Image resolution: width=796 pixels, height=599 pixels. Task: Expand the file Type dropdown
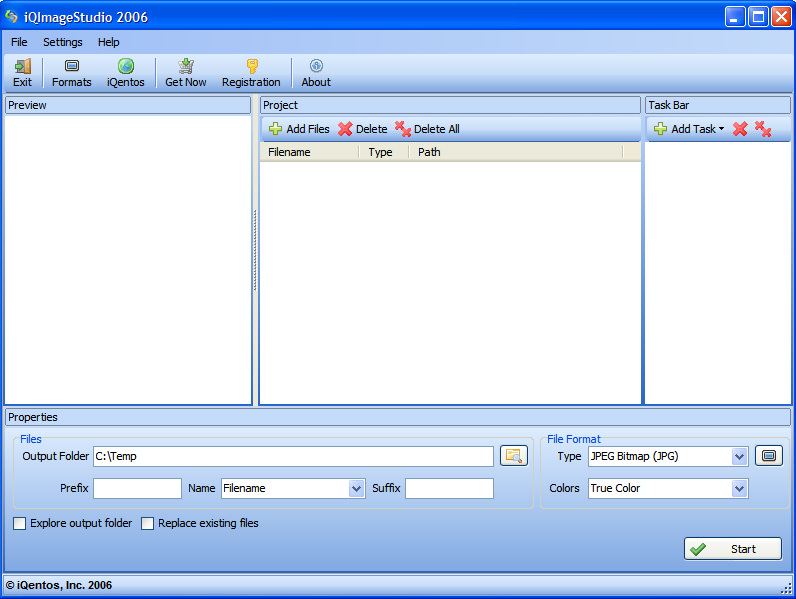pos(739,456)
